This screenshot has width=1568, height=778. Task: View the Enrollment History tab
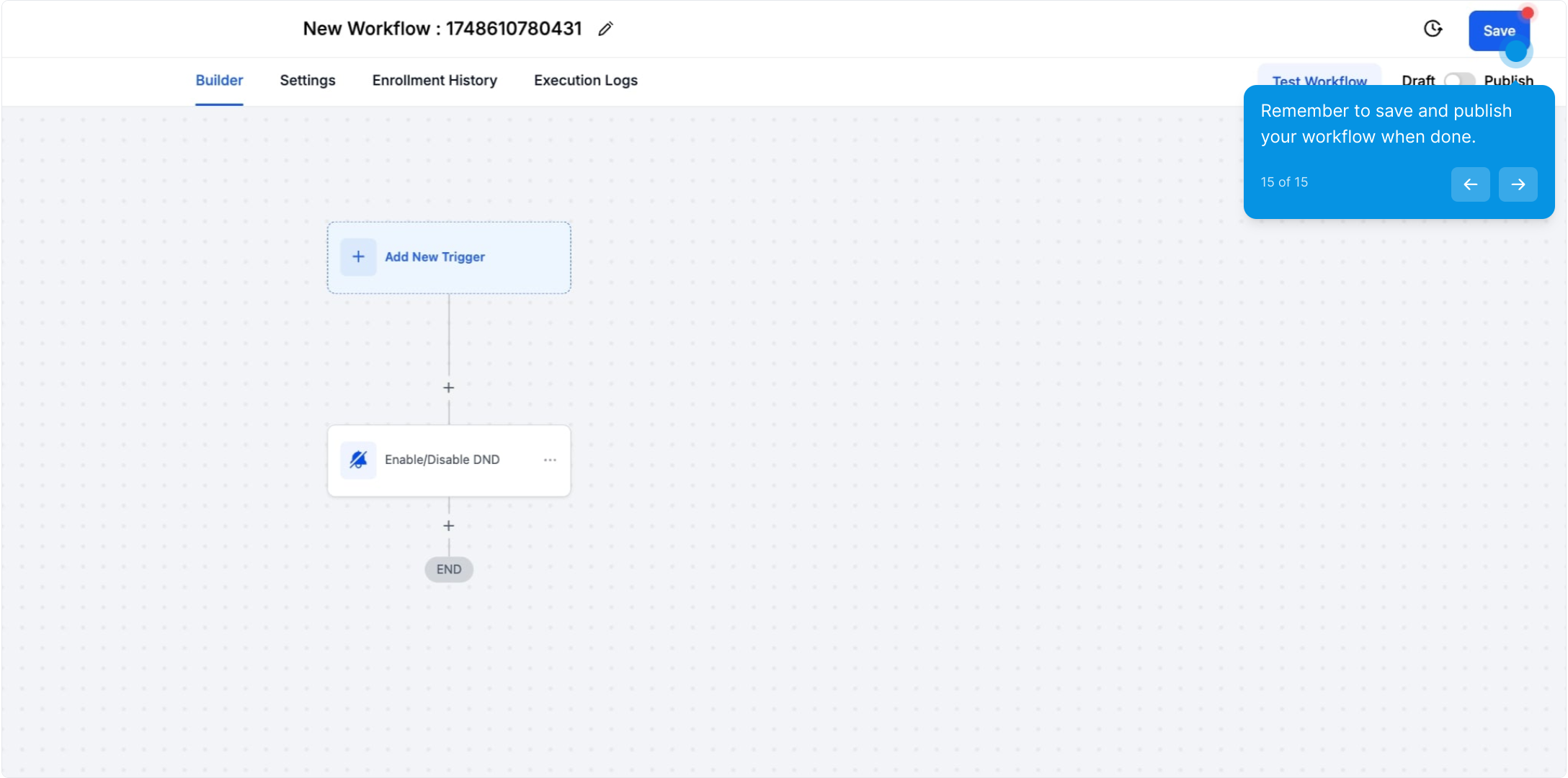pyautogui.click(x=435, y=80)
